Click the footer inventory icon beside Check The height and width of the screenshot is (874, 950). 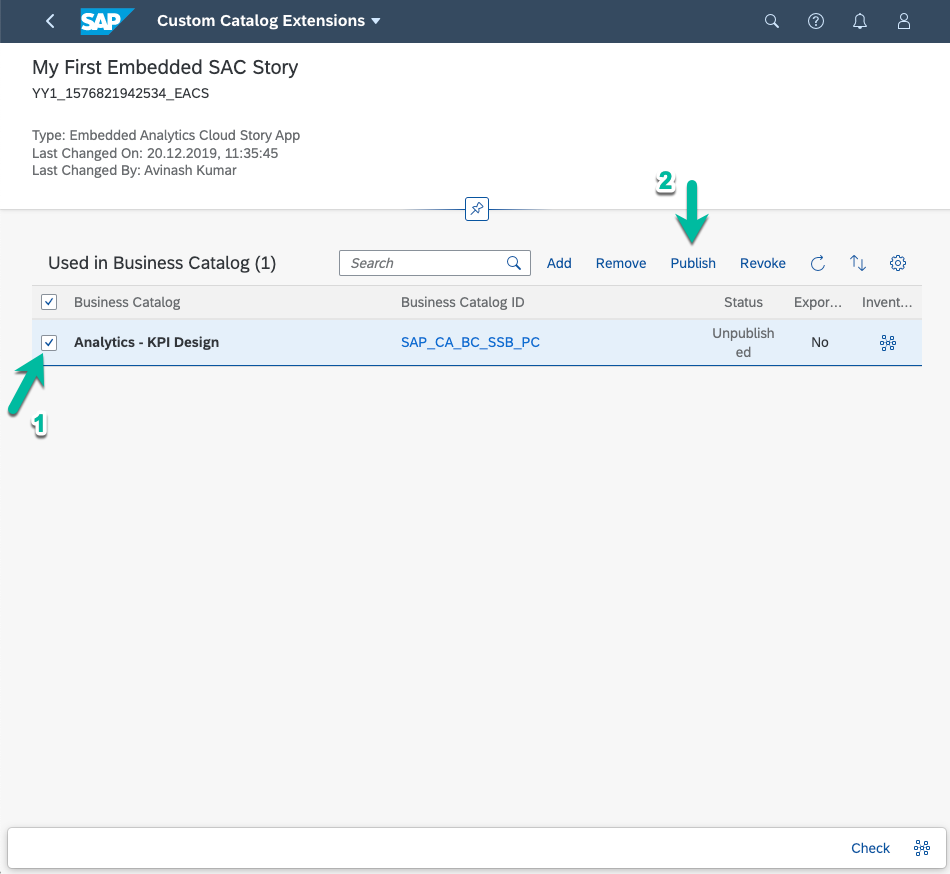pos(922,848)
